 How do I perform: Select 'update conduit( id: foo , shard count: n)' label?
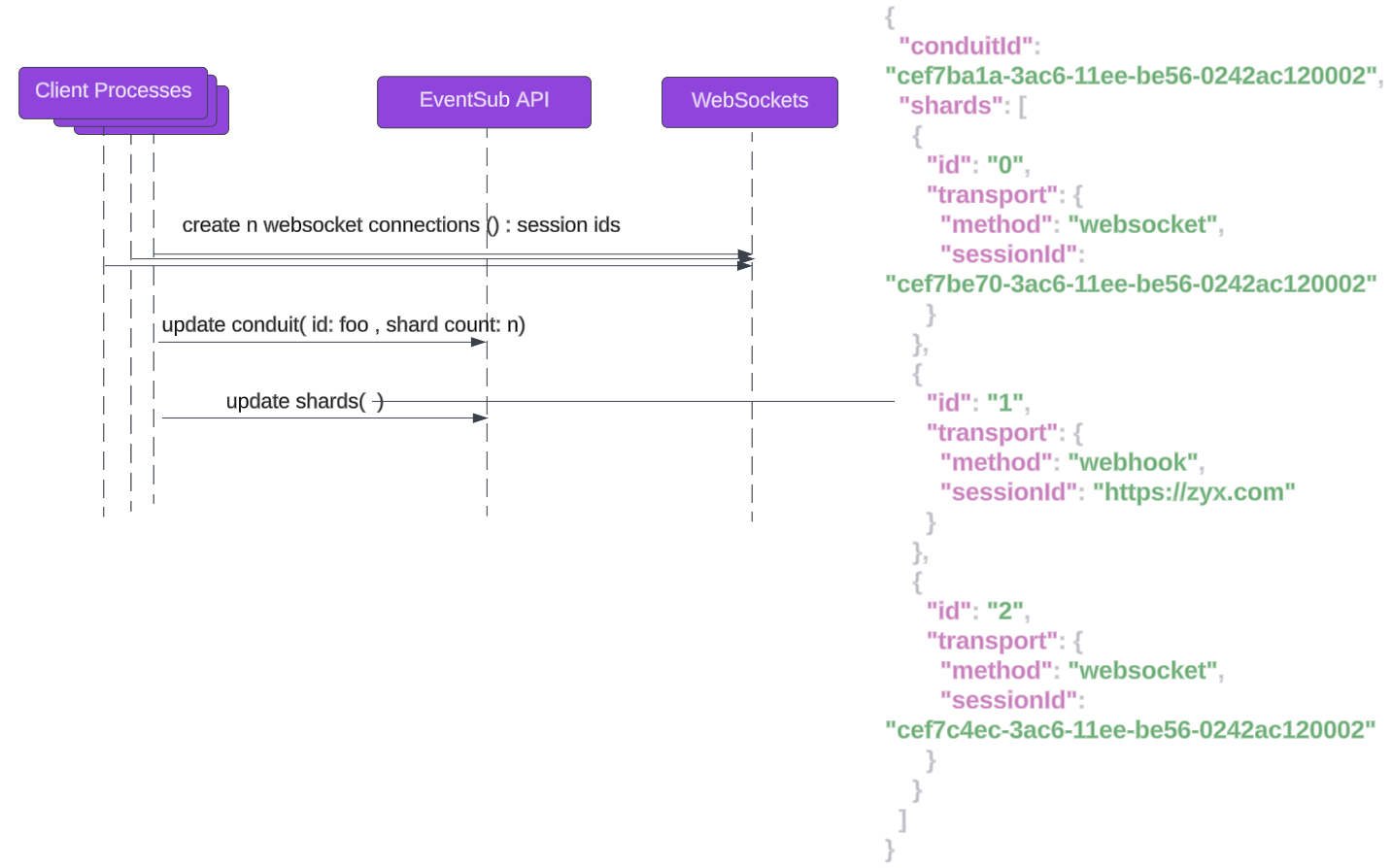343,325
